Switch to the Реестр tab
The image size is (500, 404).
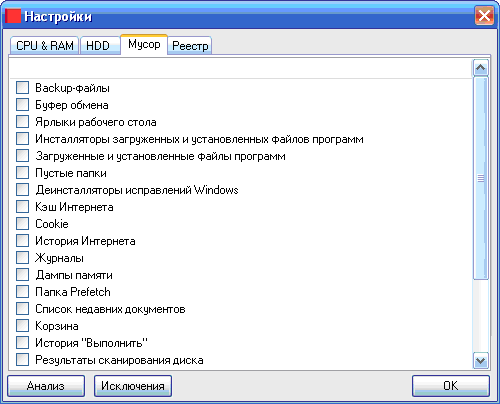point(190,46)
